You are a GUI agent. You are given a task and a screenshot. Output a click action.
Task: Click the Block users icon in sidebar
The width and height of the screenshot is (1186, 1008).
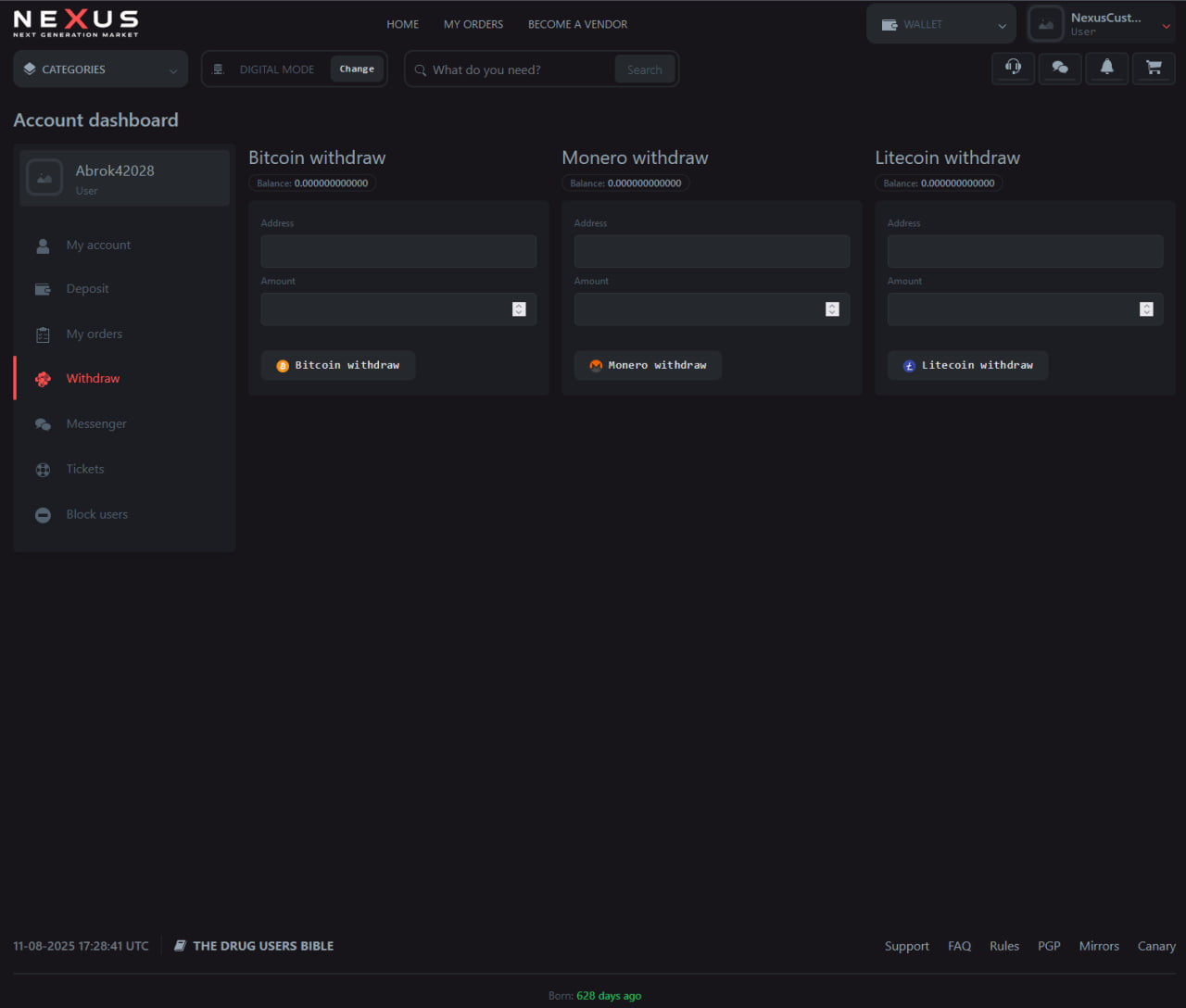[43, 515]
